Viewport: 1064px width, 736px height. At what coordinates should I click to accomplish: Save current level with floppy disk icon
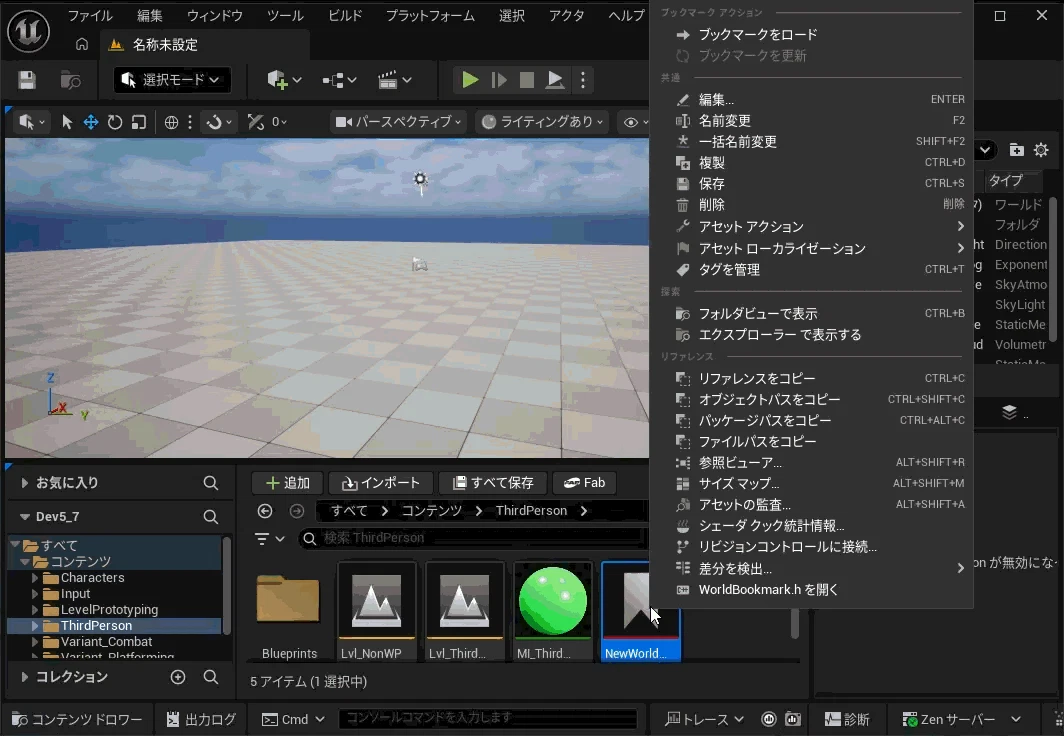pos(27,80)
